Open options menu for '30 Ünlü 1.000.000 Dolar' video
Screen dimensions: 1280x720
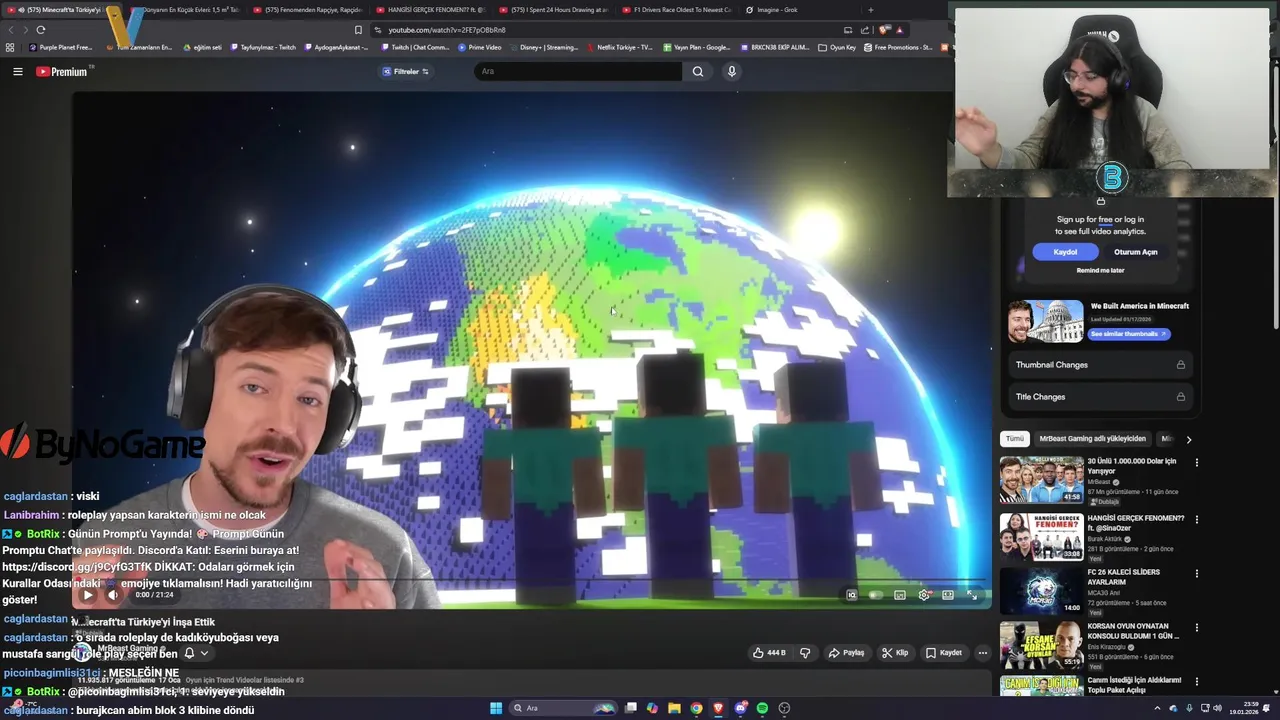[1196, 462]
